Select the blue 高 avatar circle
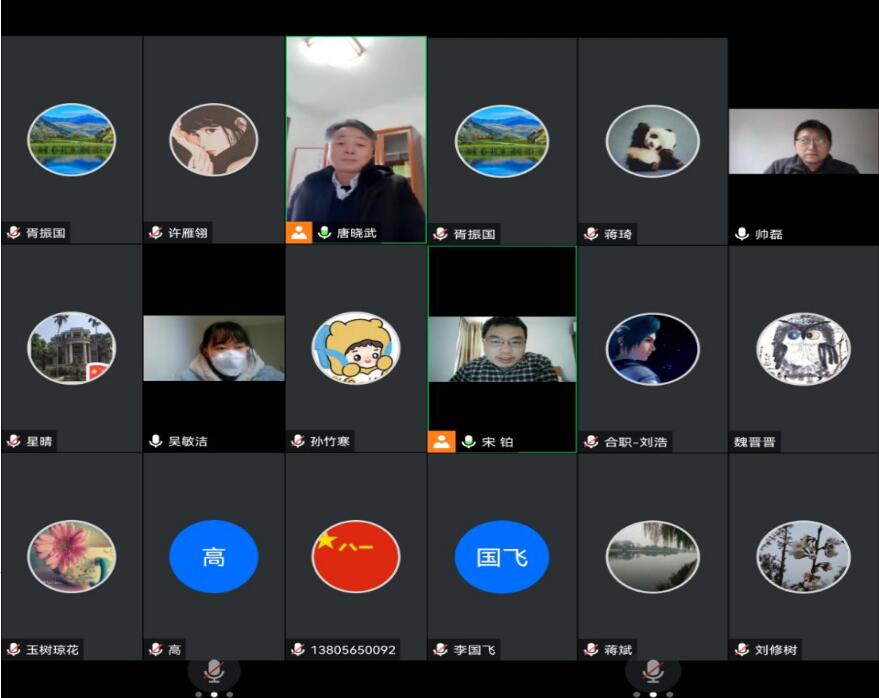Viewport: 879px width, 698px height. [214, 557]
